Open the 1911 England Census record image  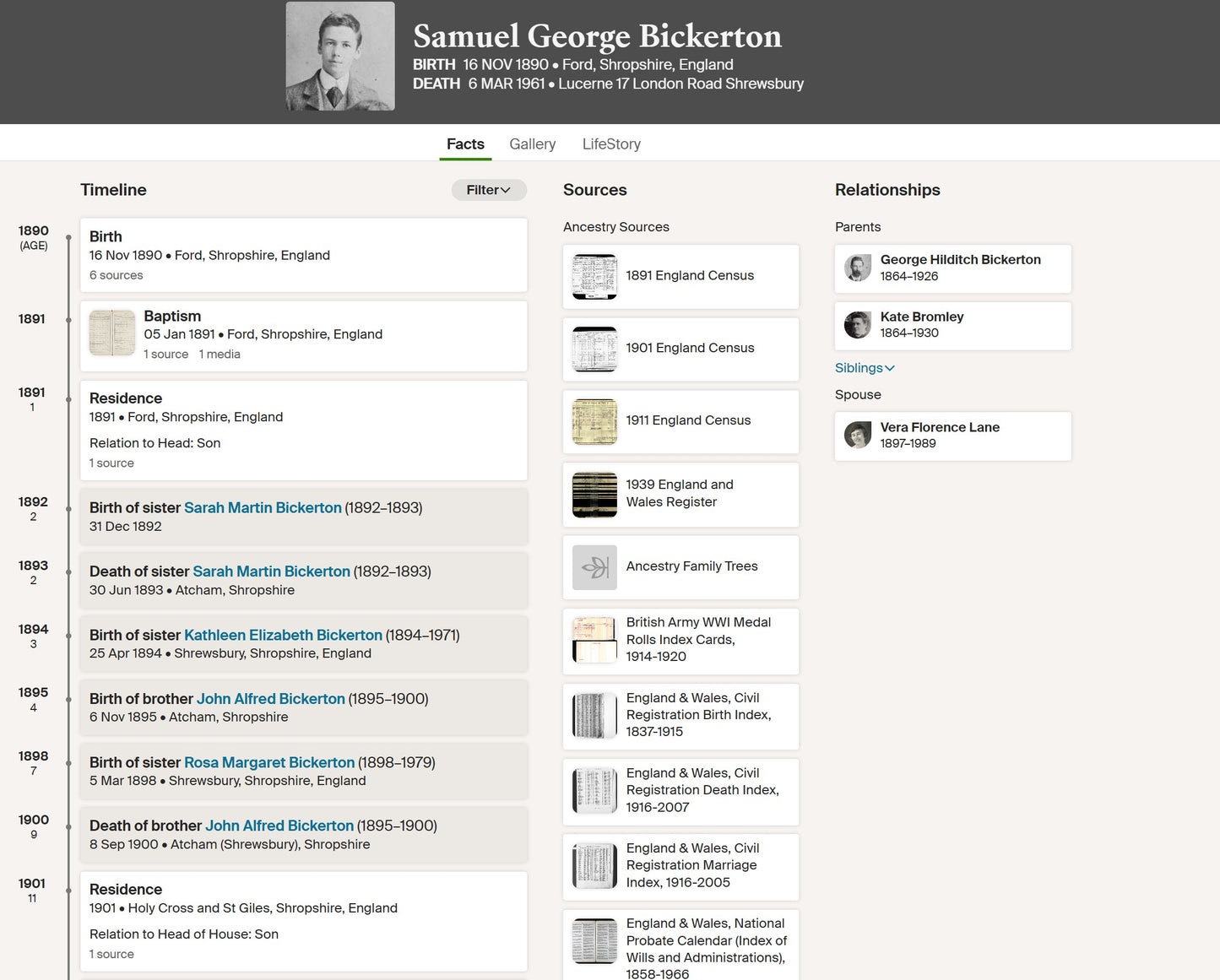tap(594, 422)
